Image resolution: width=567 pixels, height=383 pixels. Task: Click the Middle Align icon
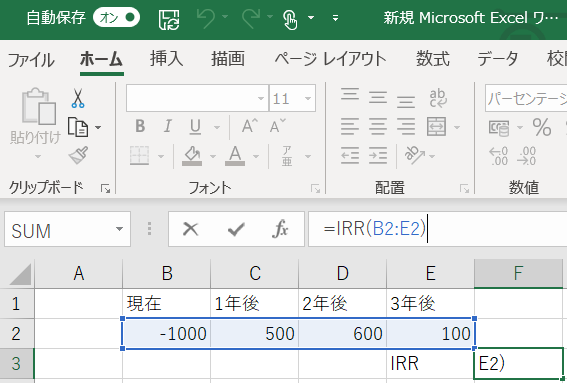pyautogui.click(x=378, y=98)
